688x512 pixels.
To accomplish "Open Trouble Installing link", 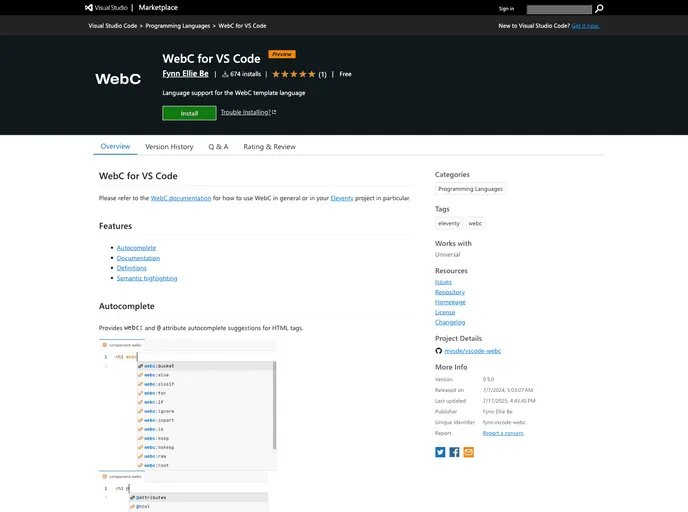I will tap(248, 112).
